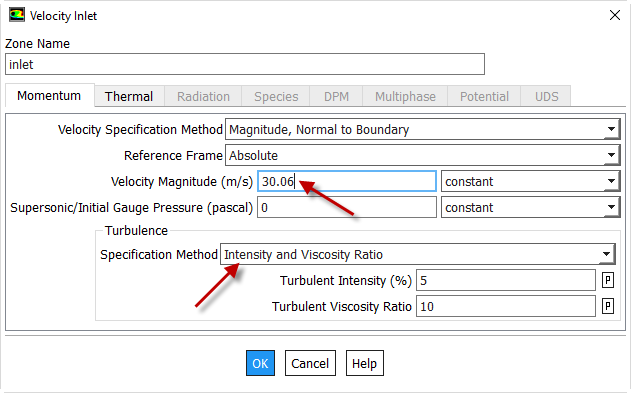The width and height of the screenshot is (631, 393).
Task: Click the Velocity Inlet title text
Action: click(63, 16)
